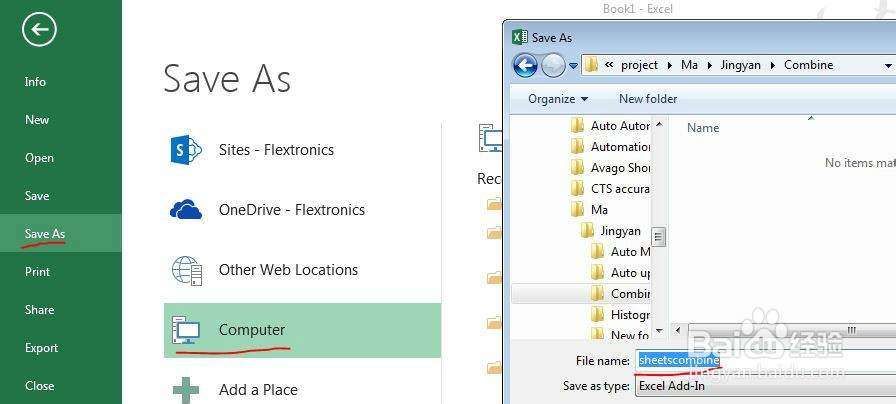Open the Info page
Viewport: 896px width, 404px height.
[35, 82]
